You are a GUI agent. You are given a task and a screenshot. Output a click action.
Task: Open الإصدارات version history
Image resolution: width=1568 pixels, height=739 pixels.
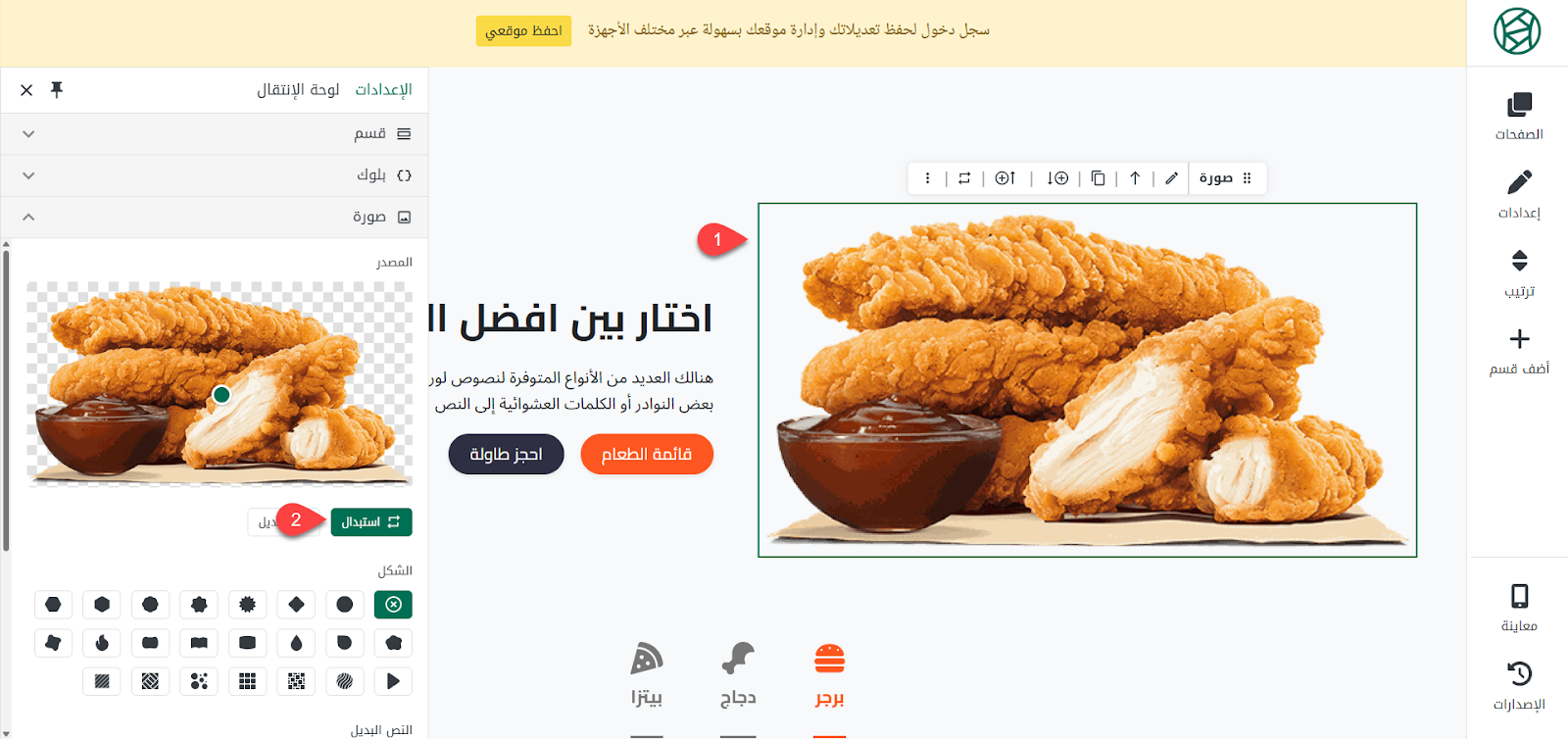(1519, 685)
